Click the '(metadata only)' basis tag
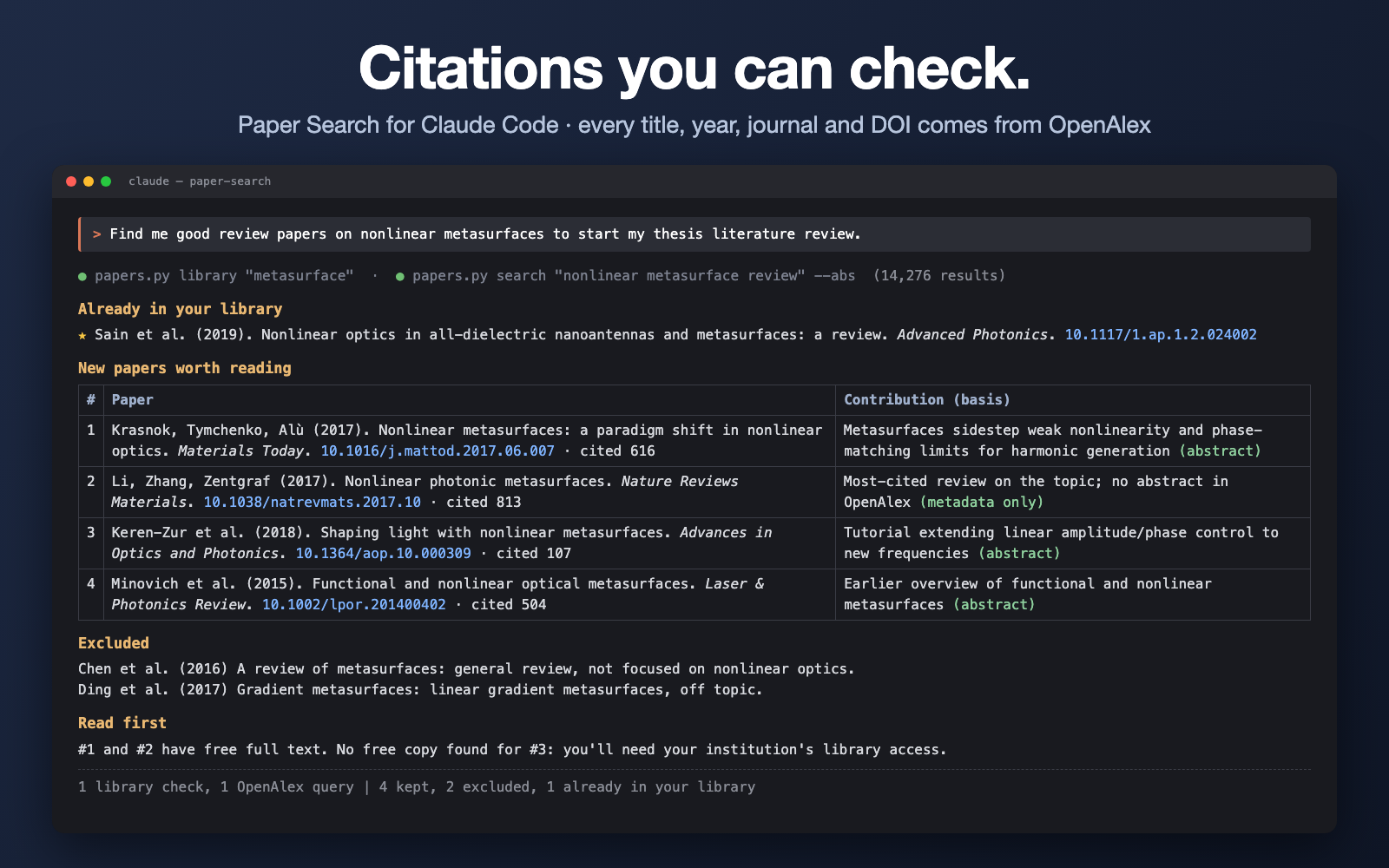Viewport: 1389px width, 868px height. click(982, 503)
